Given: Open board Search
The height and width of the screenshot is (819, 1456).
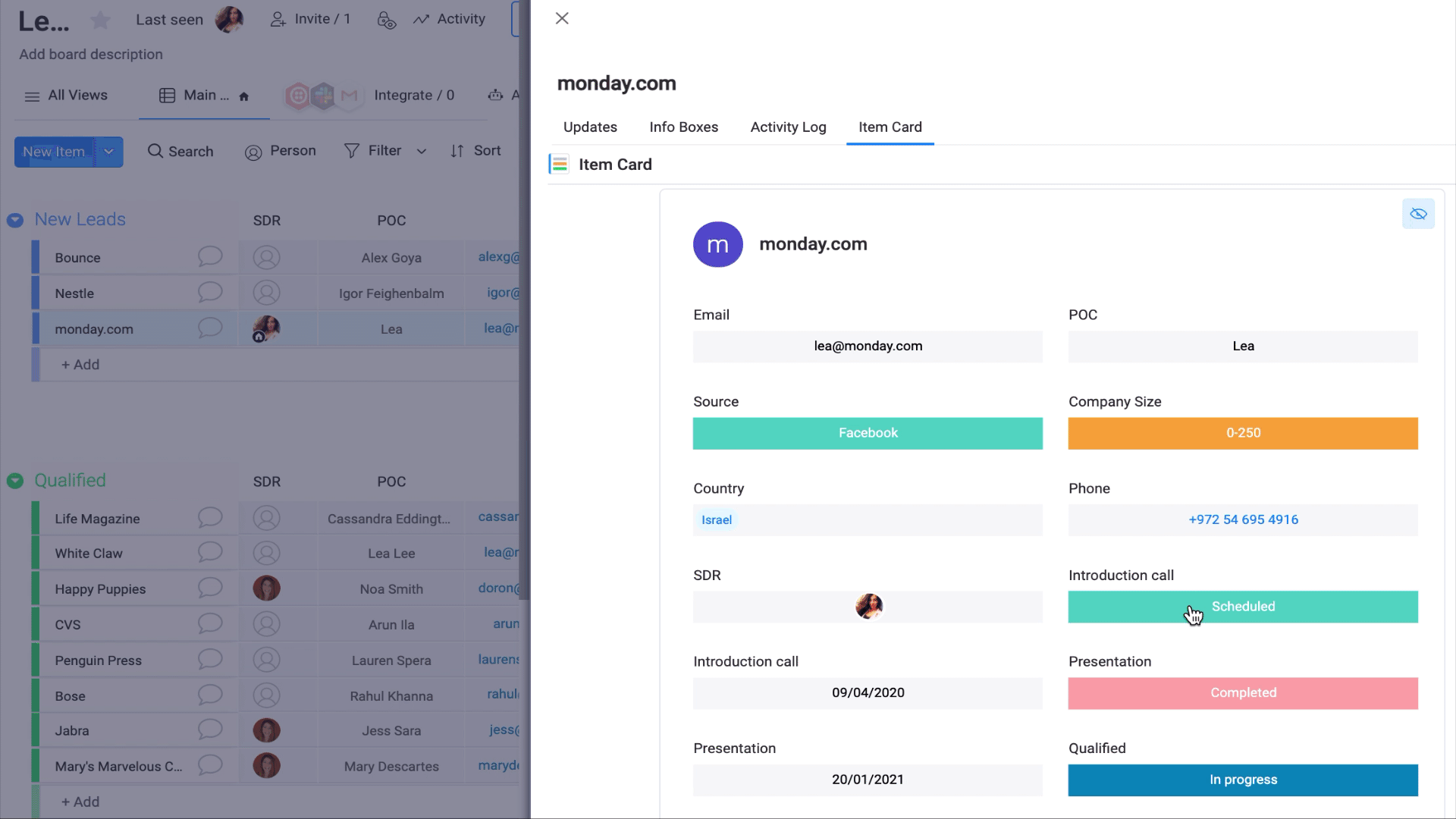Looking at the screenshot, I should pos(180,152).
